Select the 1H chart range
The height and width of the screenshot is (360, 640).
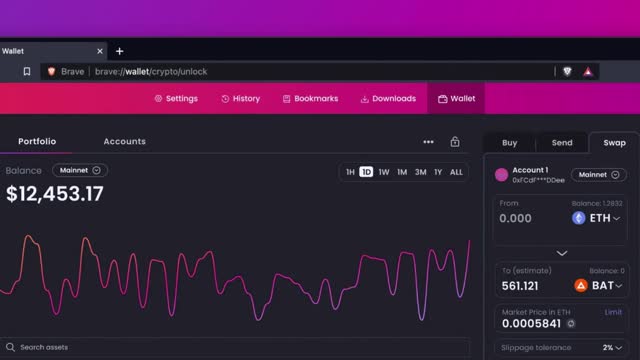click(x=350, y=172)
